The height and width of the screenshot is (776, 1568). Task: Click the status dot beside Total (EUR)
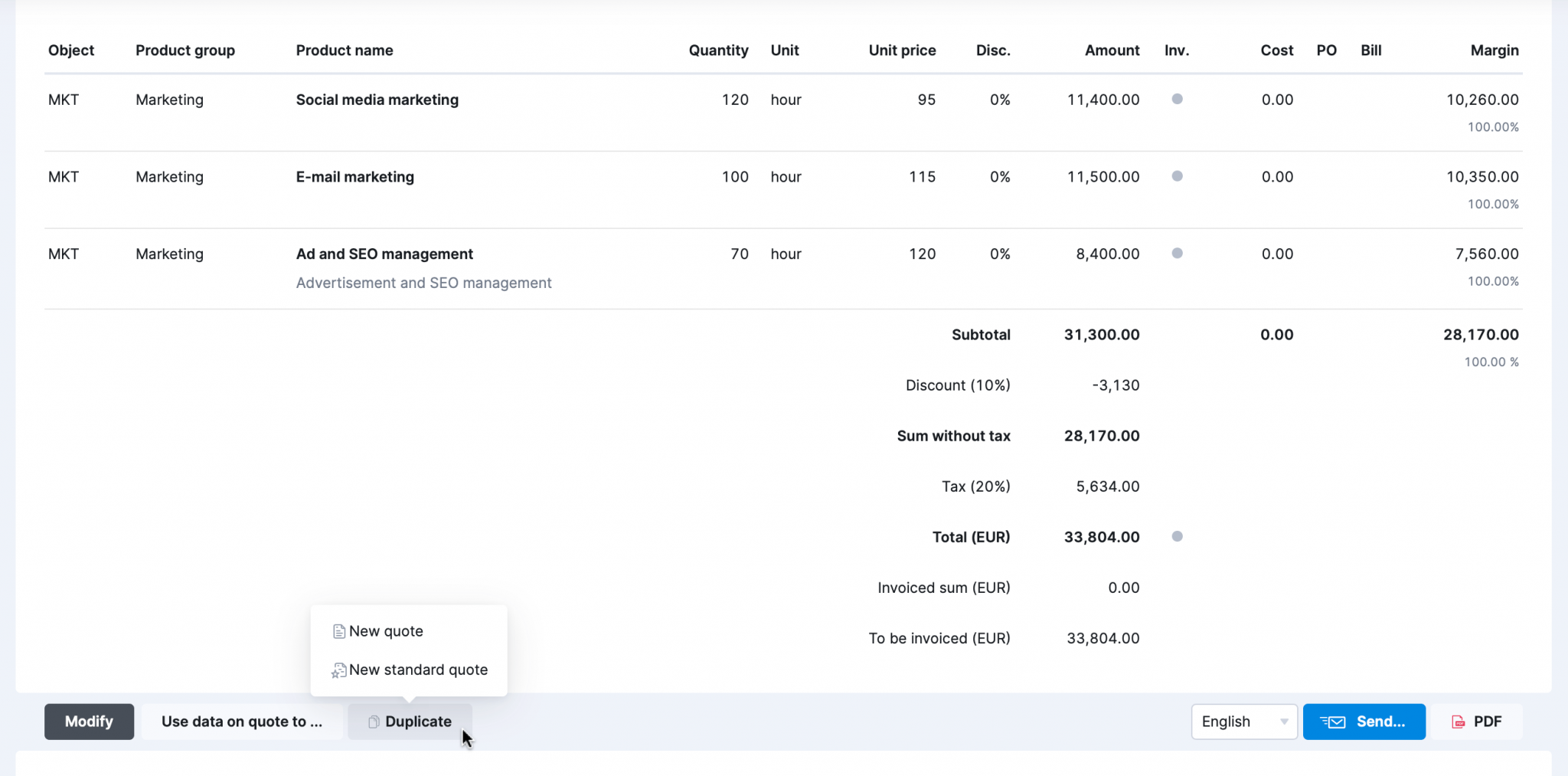coord(1178,536)
